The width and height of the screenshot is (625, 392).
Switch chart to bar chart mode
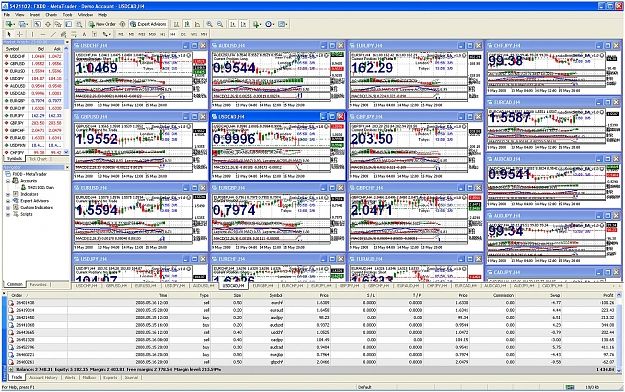[176, 24]
